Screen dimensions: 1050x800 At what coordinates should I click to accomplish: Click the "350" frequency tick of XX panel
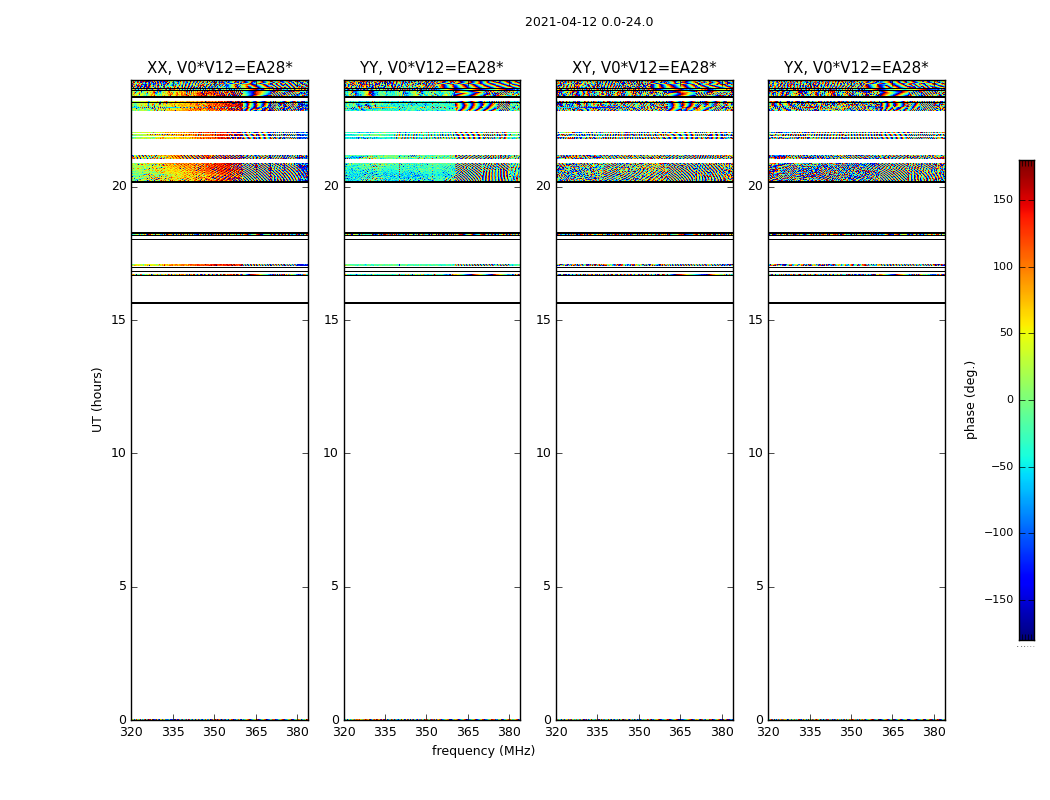coord(214,732)
